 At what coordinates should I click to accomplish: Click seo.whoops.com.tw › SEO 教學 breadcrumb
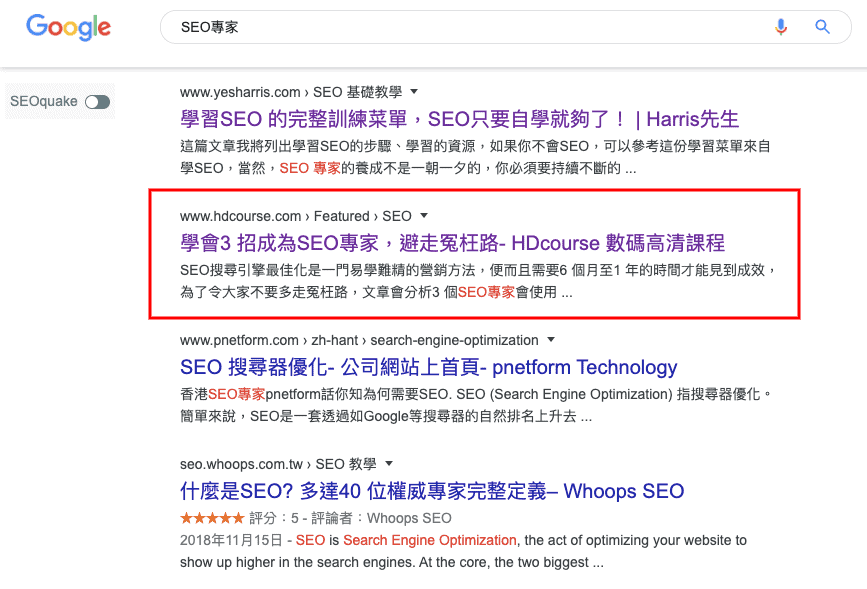click(x=278, y=464)
